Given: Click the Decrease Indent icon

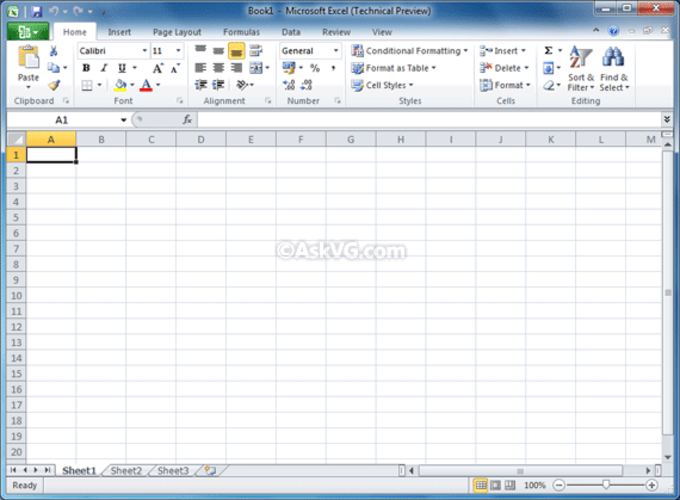Looking at the screenshot, I should point(200,85).
